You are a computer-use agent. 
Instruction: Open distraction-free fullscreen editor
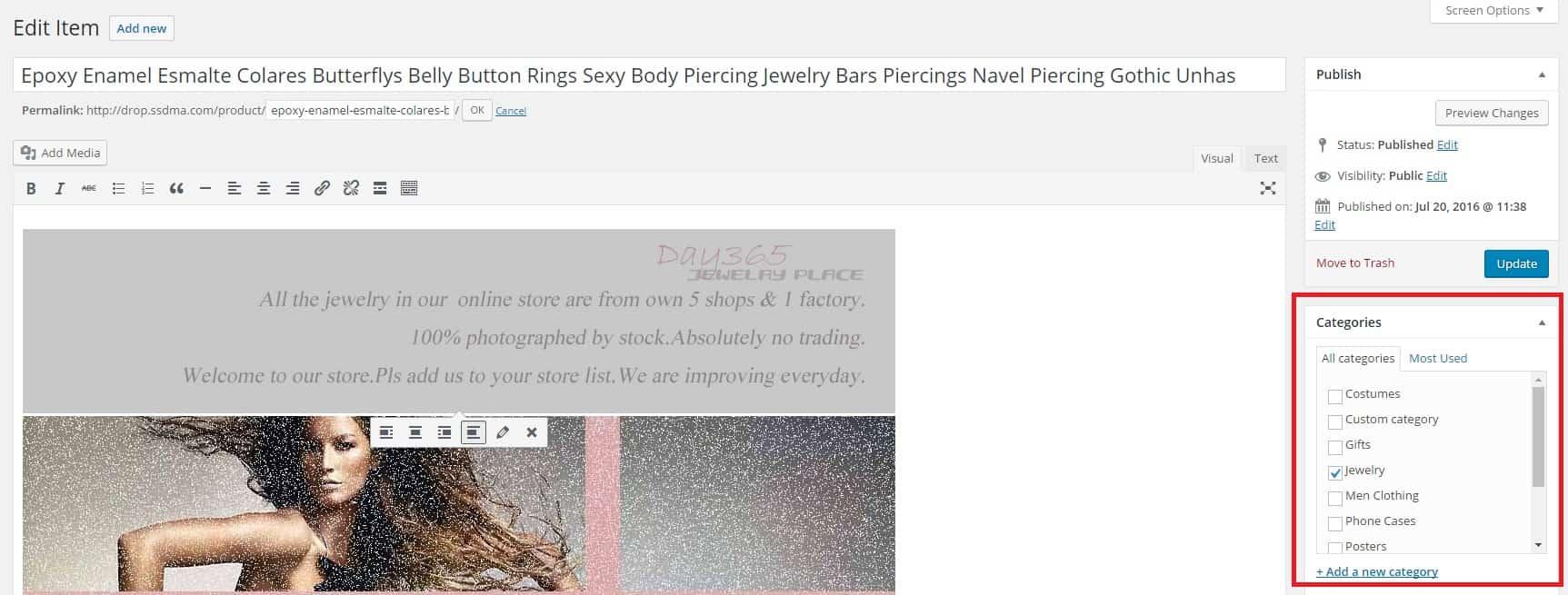1268,188
